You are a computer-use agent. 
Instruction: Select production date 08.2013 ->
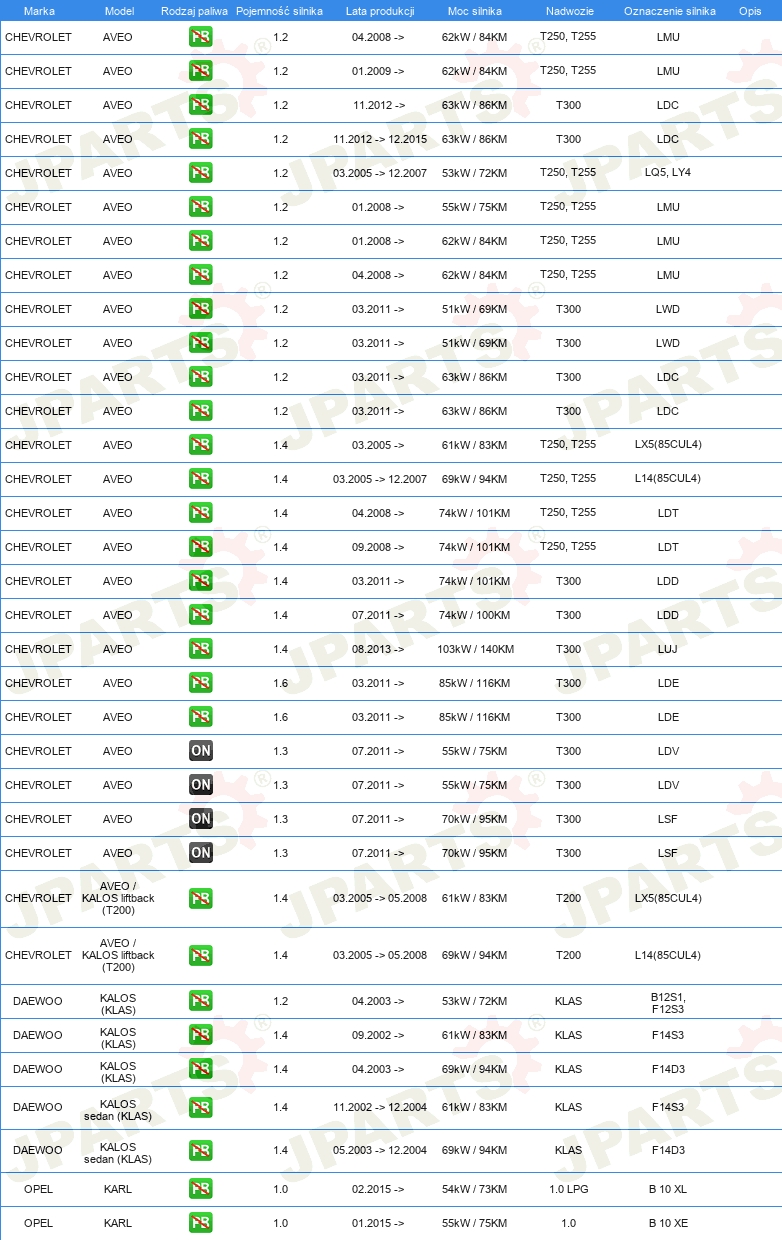(378, 649)
